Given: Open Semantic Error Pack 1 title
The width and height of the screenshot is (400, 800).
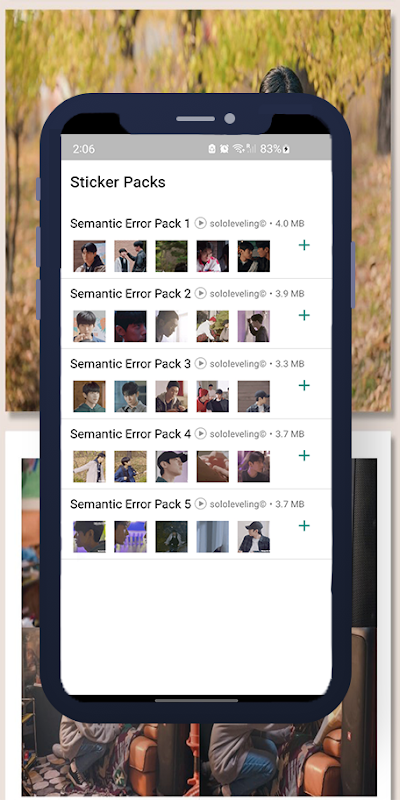Looking at the screenshot, I should (130, 223).
